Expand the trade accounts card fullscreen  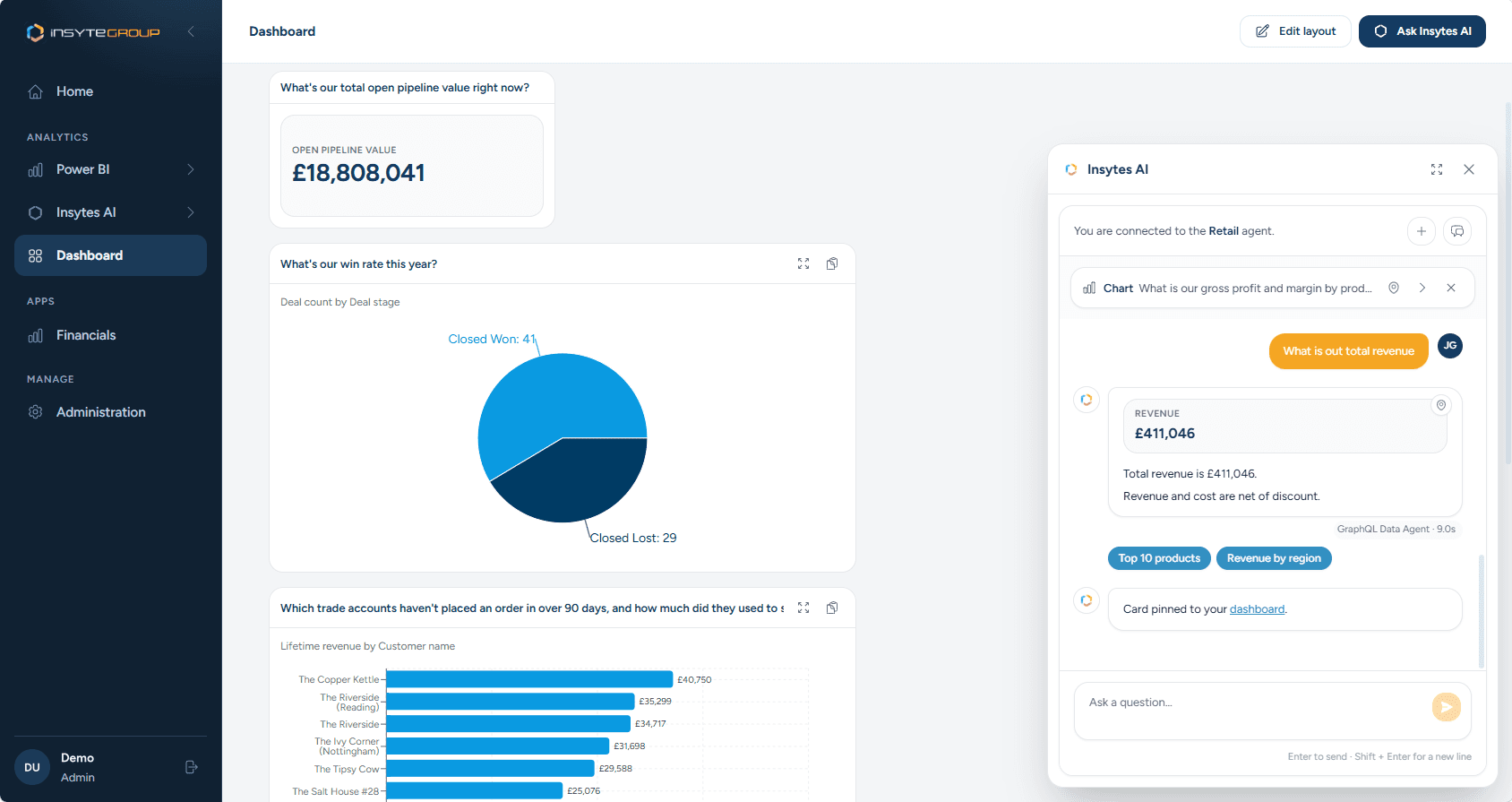[x=803, y=608]
